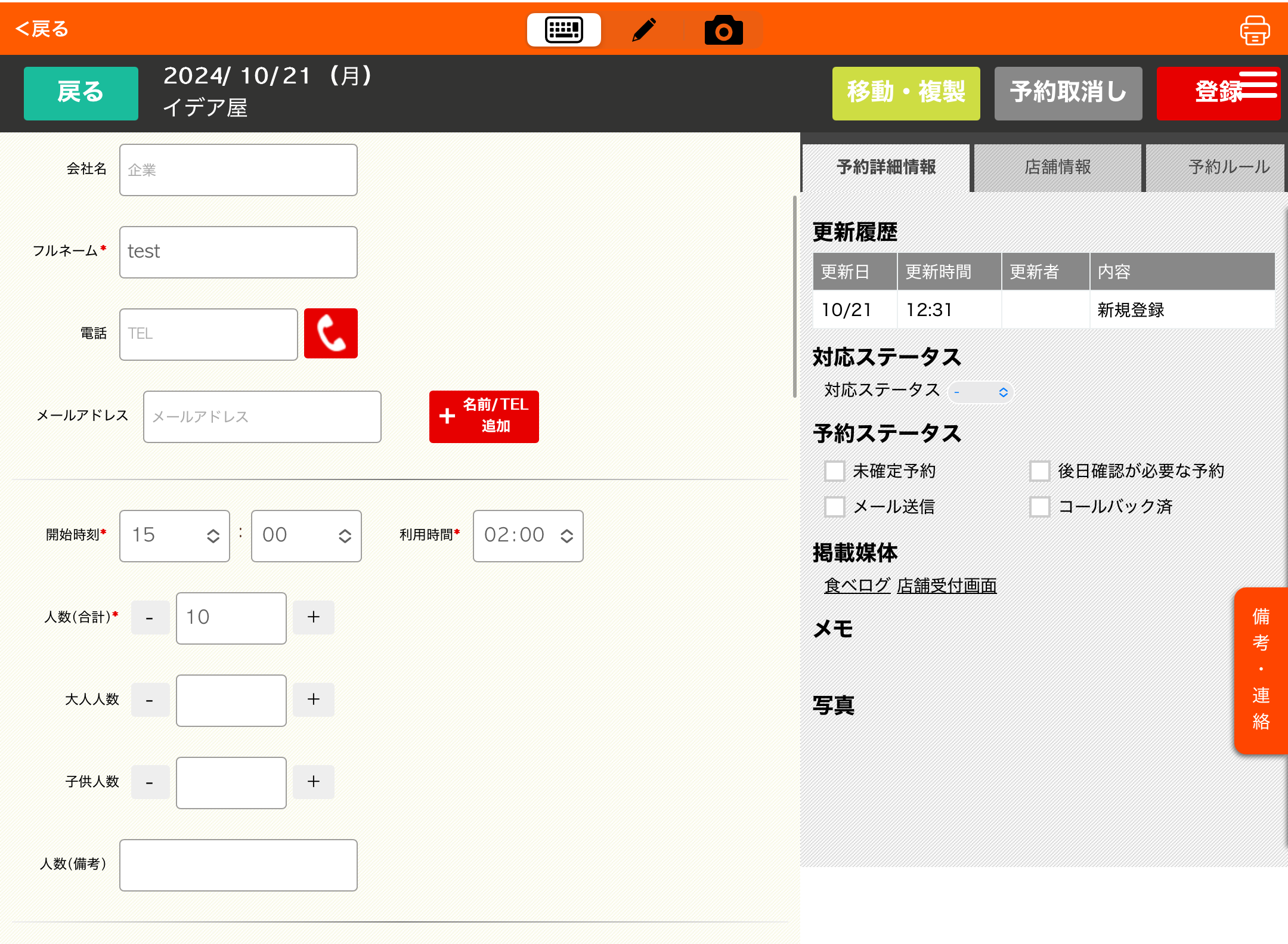Focus the フルネーム input field

point(238,252)
